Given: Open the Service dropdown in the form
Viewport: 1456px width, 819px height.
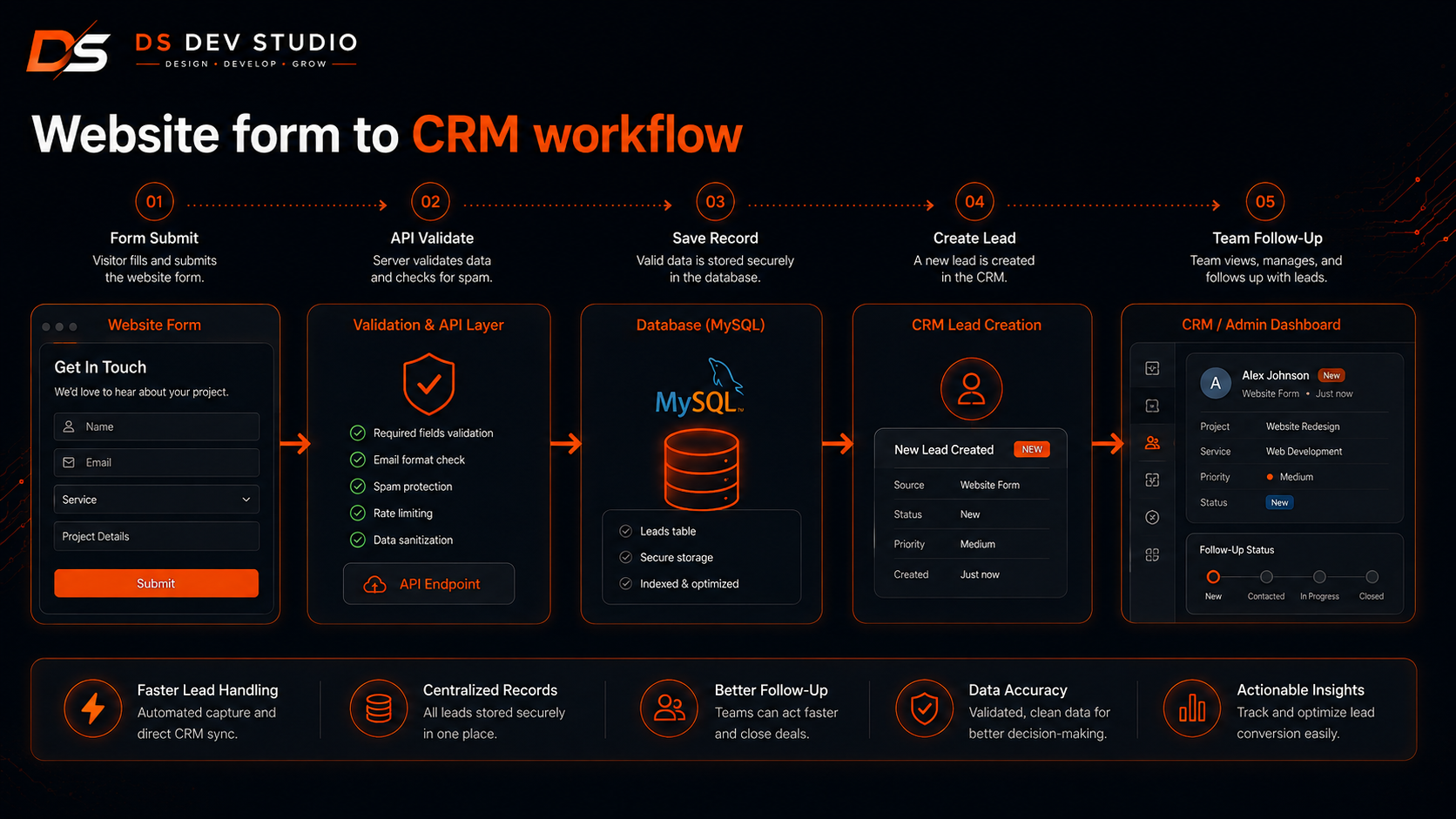Looking at the screenshot, I should 157,500.
